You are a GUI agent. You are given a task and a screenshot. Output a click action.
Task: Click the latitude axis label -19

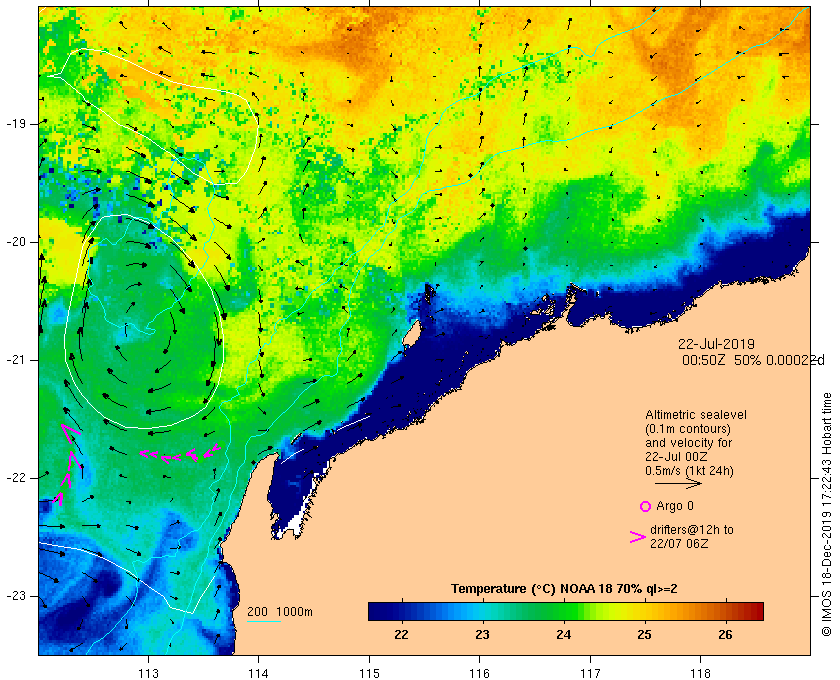[16, 124]
